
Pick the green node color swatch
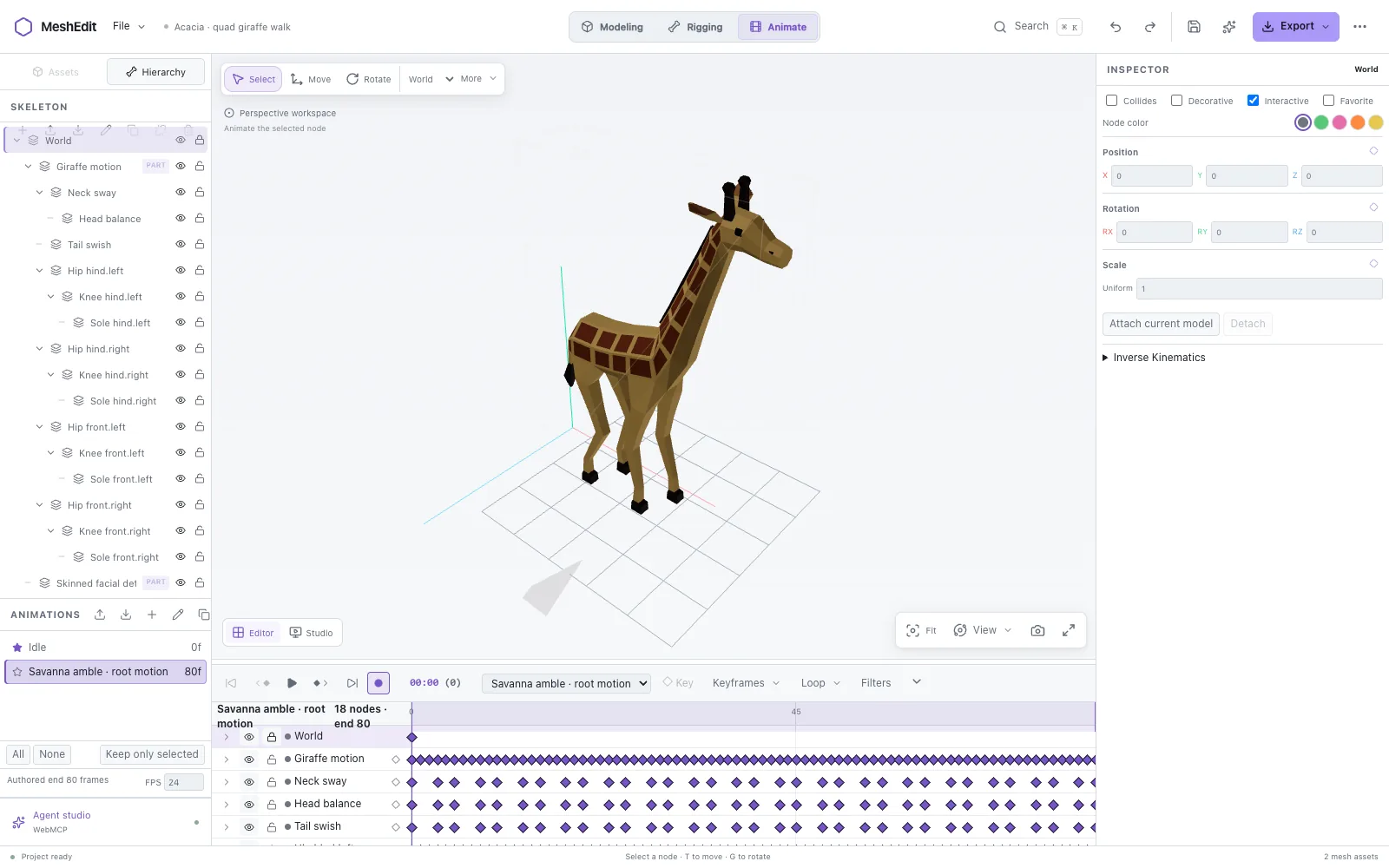click(1321, 122)
